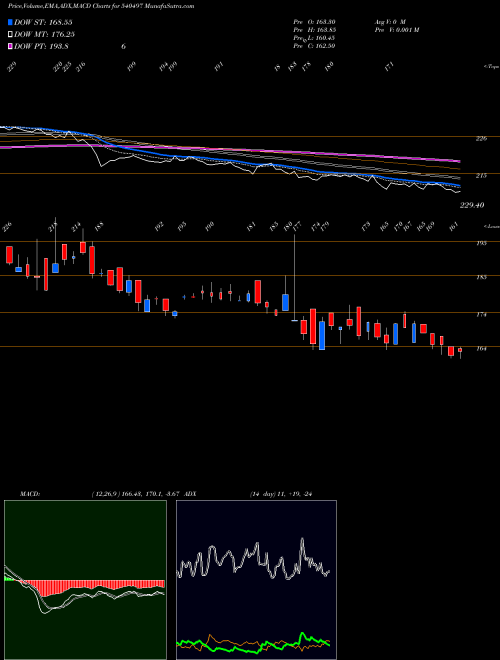Open the dark blue ADX chart panel
The width and height of the screenshot is (500, 660).
256,580
